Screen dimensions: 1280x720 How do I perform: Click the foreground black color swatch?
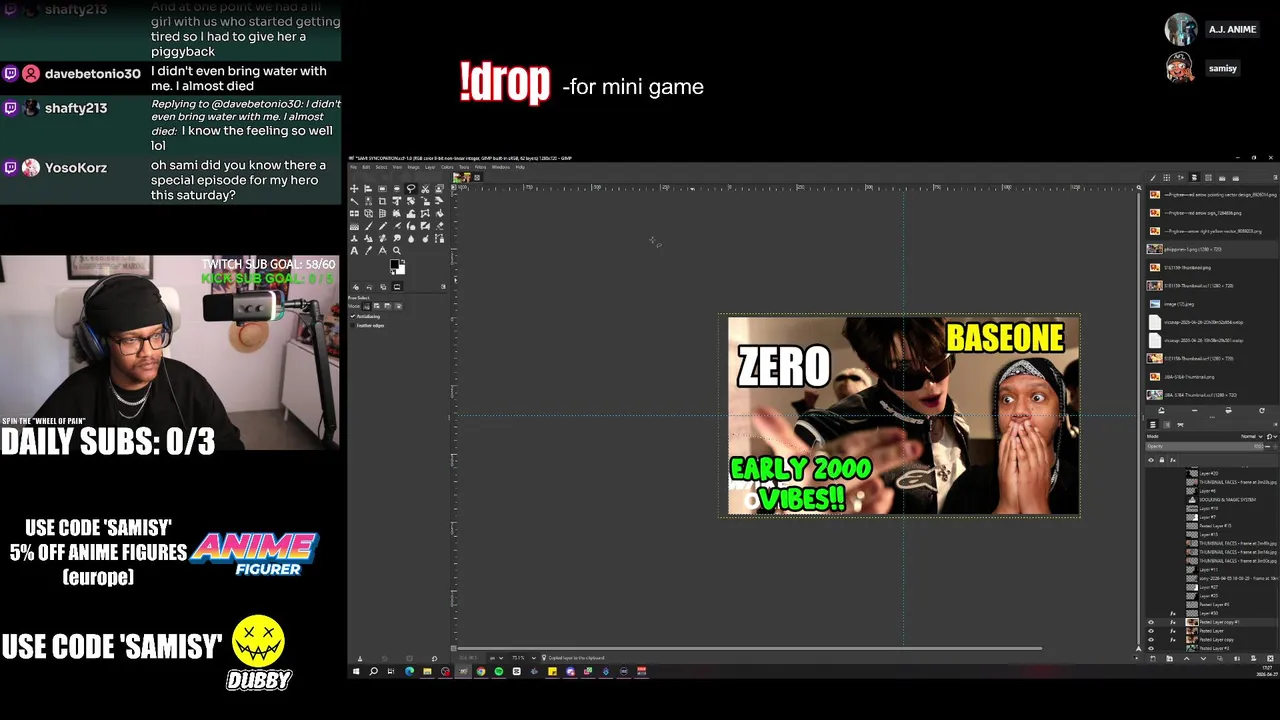[x=394, y=264]
